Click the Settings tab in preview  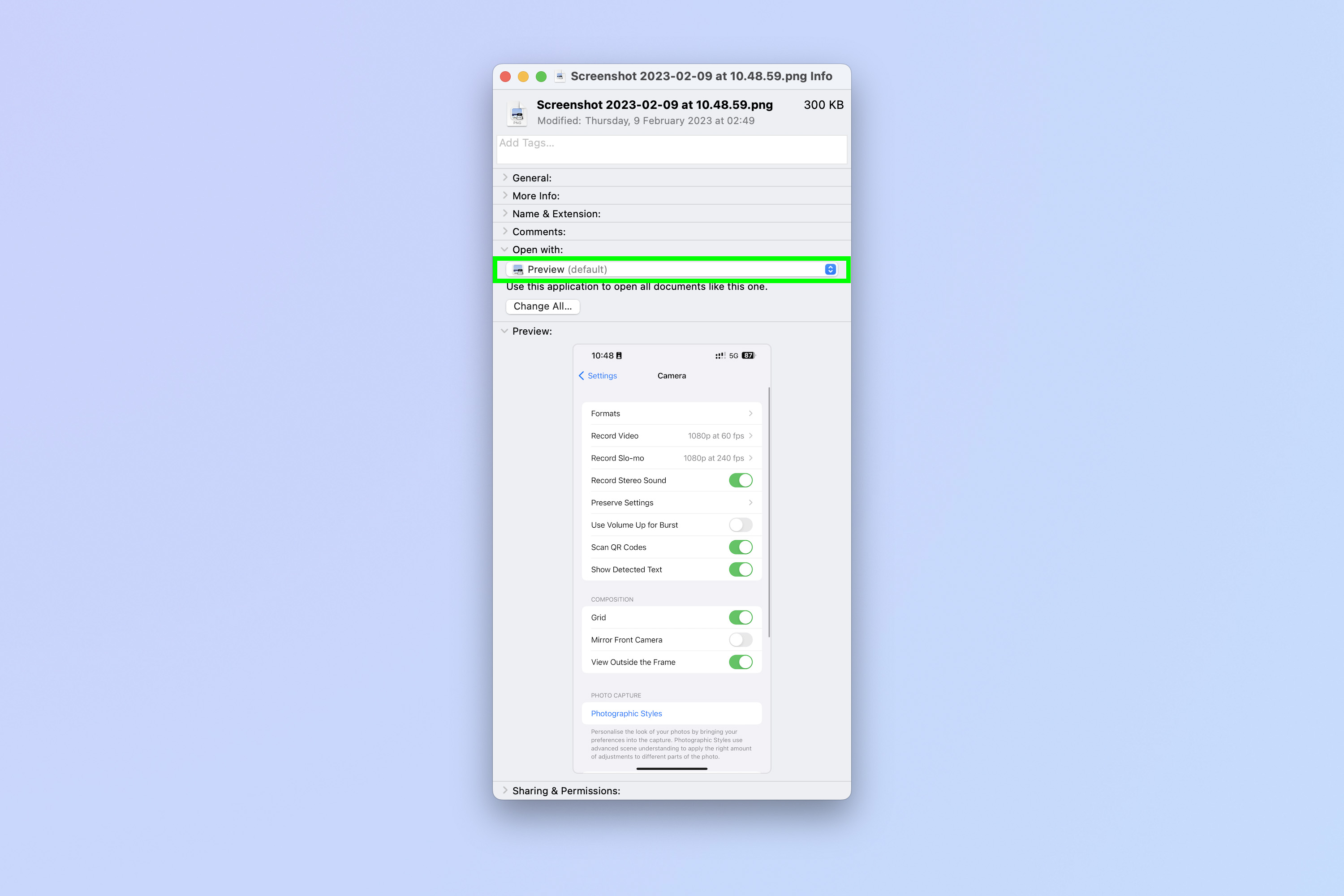[601, 375]
